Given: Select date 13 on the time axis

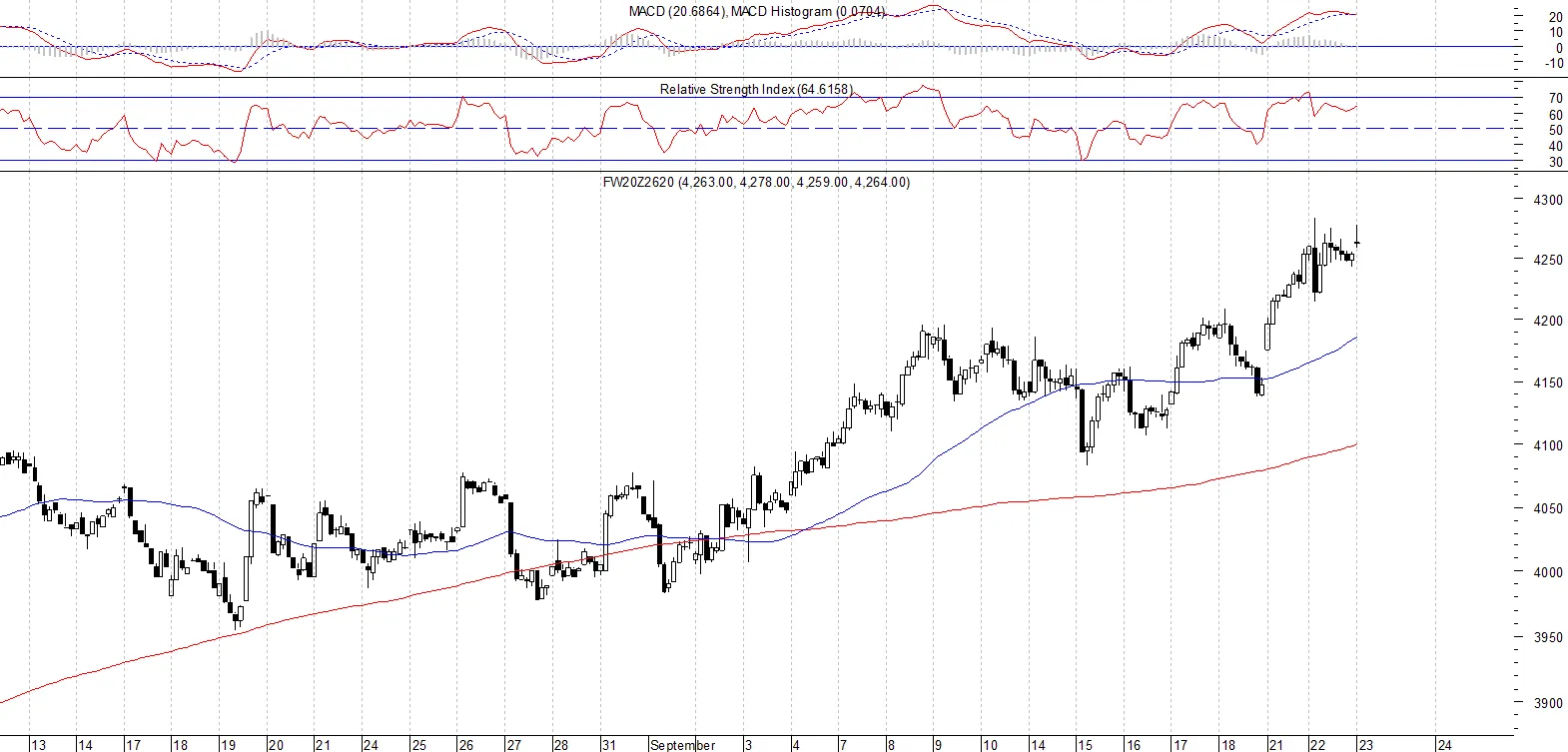Looking at the screenshot, I should [x=38, y=745].
